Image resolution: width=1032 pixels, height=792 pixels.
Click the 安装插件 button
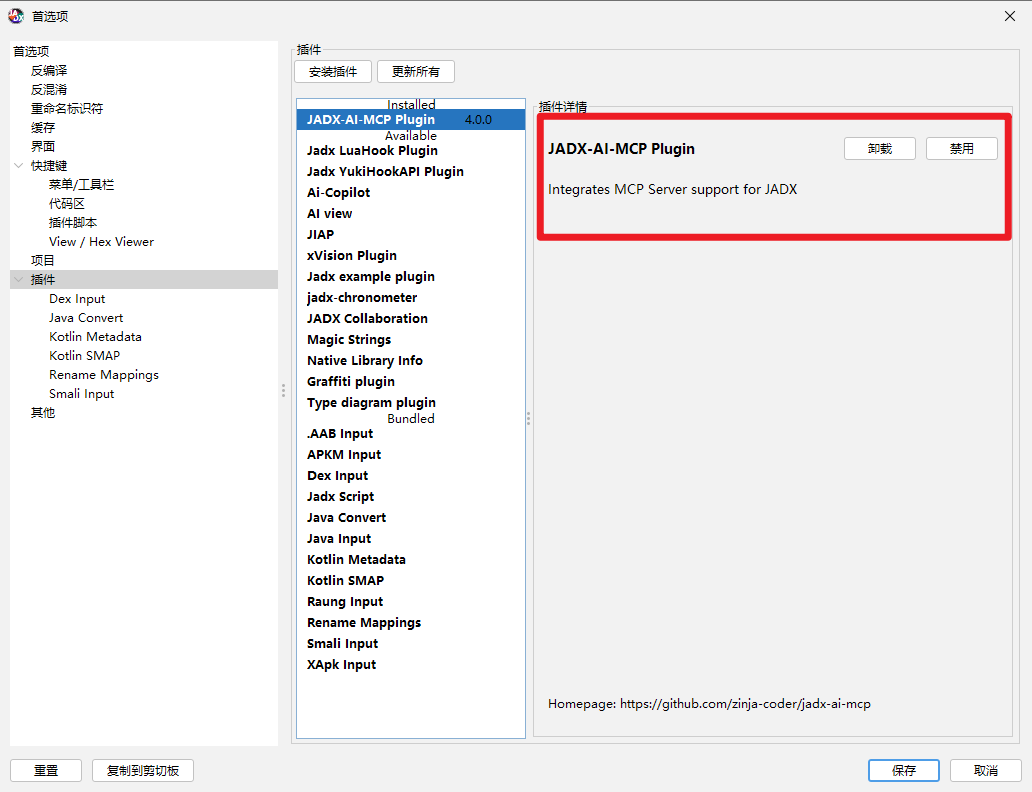333,72
